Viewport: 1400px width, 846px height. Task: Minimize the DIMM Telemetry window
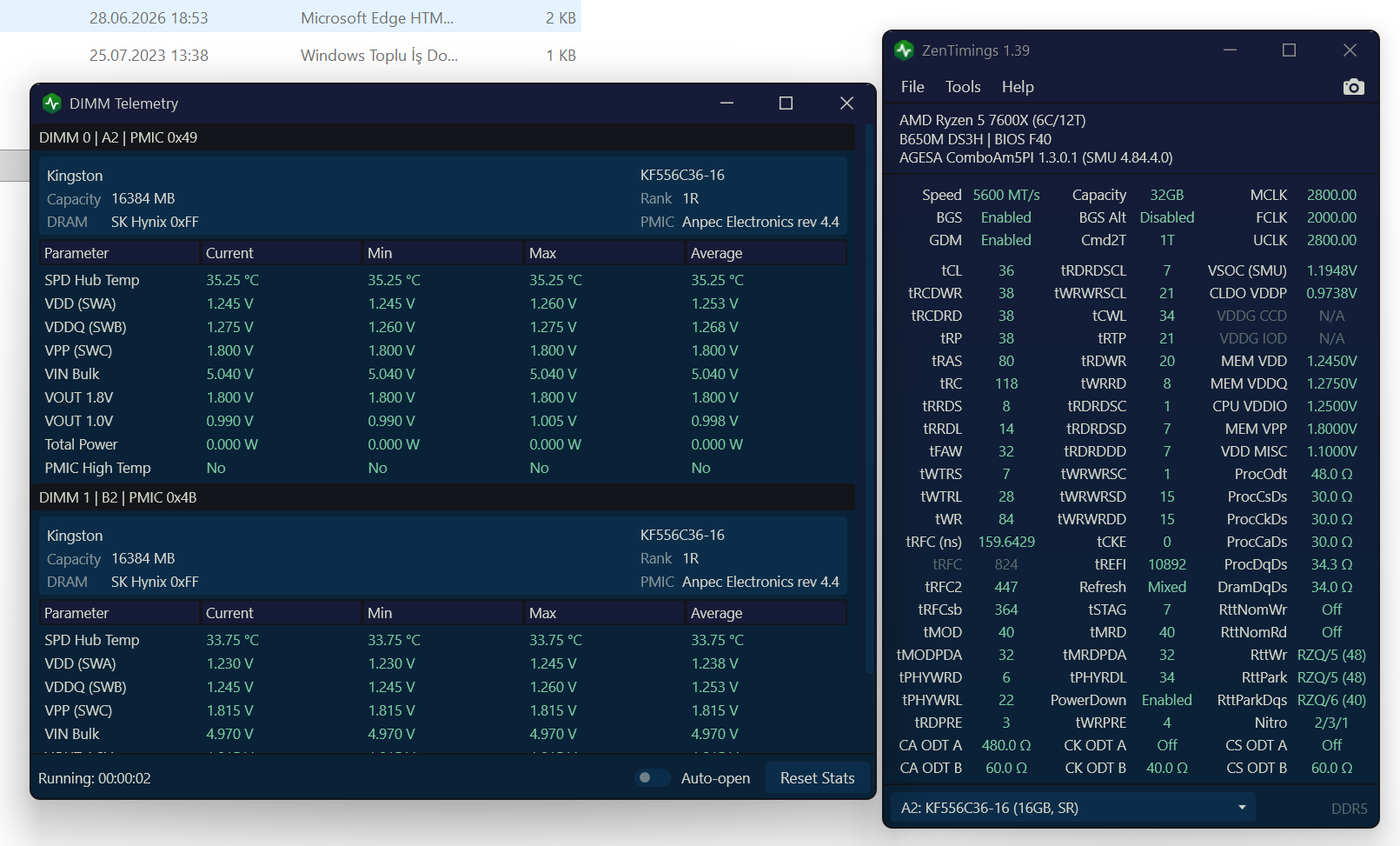(727, 103)
